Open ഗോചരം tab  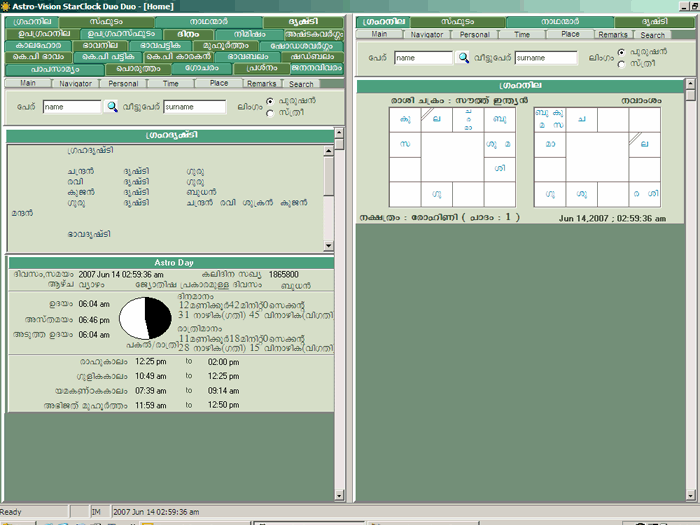click(x=202, y=69)
